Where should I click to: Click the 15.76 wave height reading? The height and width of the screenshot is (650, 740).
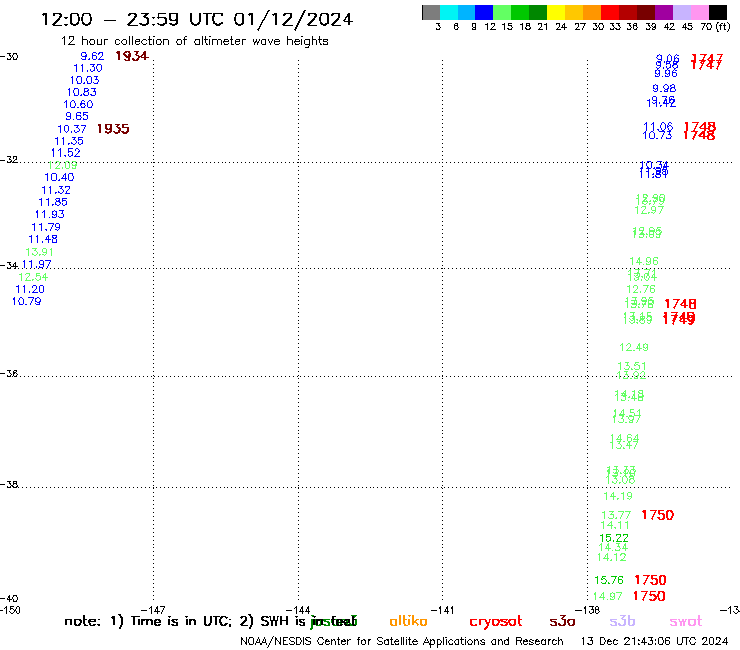[x=609, y=580]
